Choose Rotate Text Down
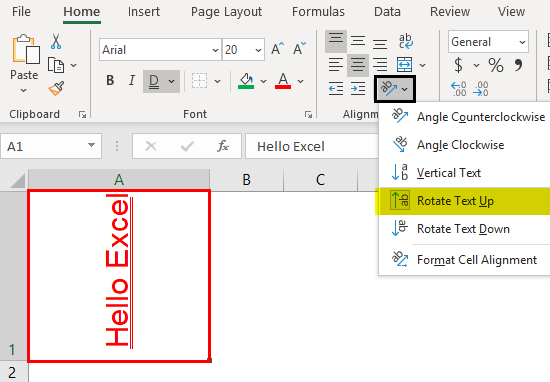 (464, 229)
